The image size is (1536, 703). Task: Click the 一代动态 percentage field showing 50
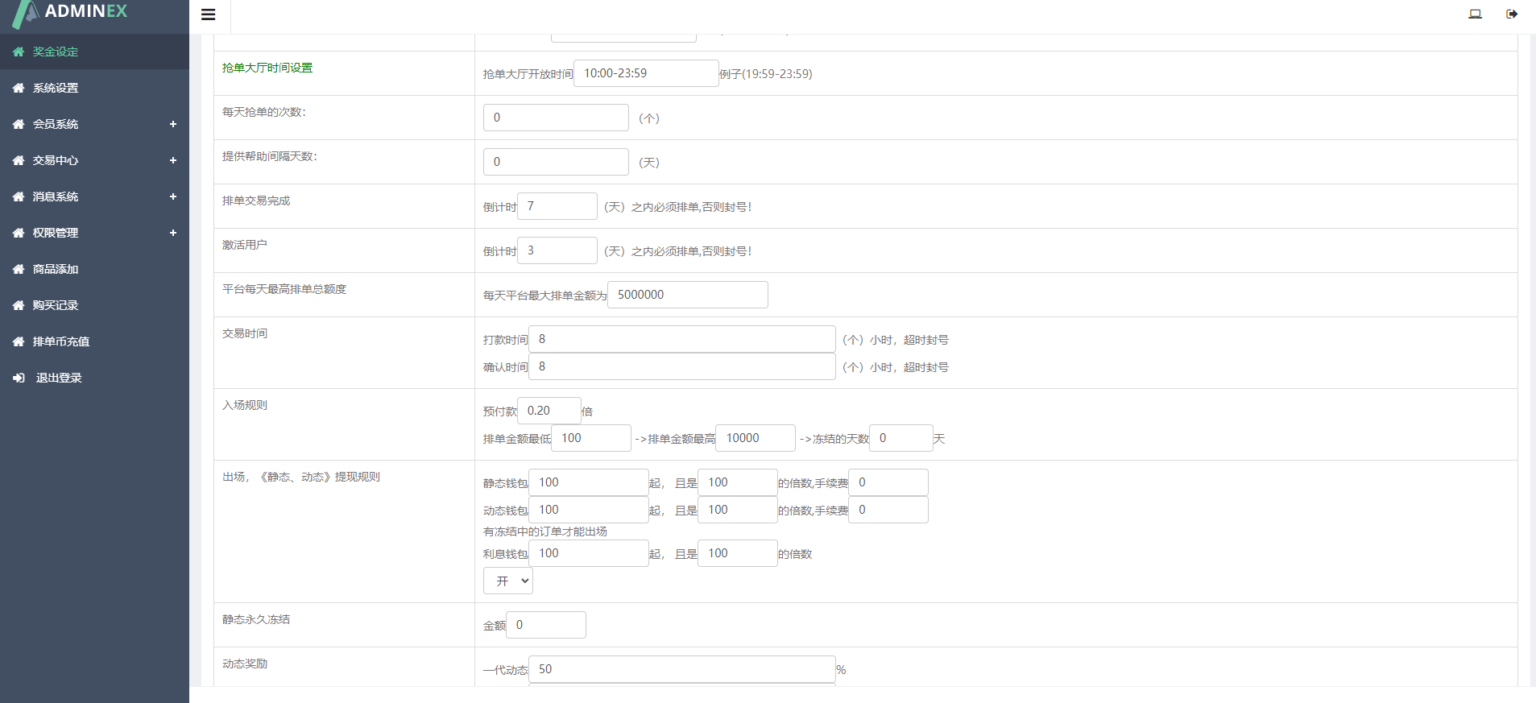click(x=681, y=668)
